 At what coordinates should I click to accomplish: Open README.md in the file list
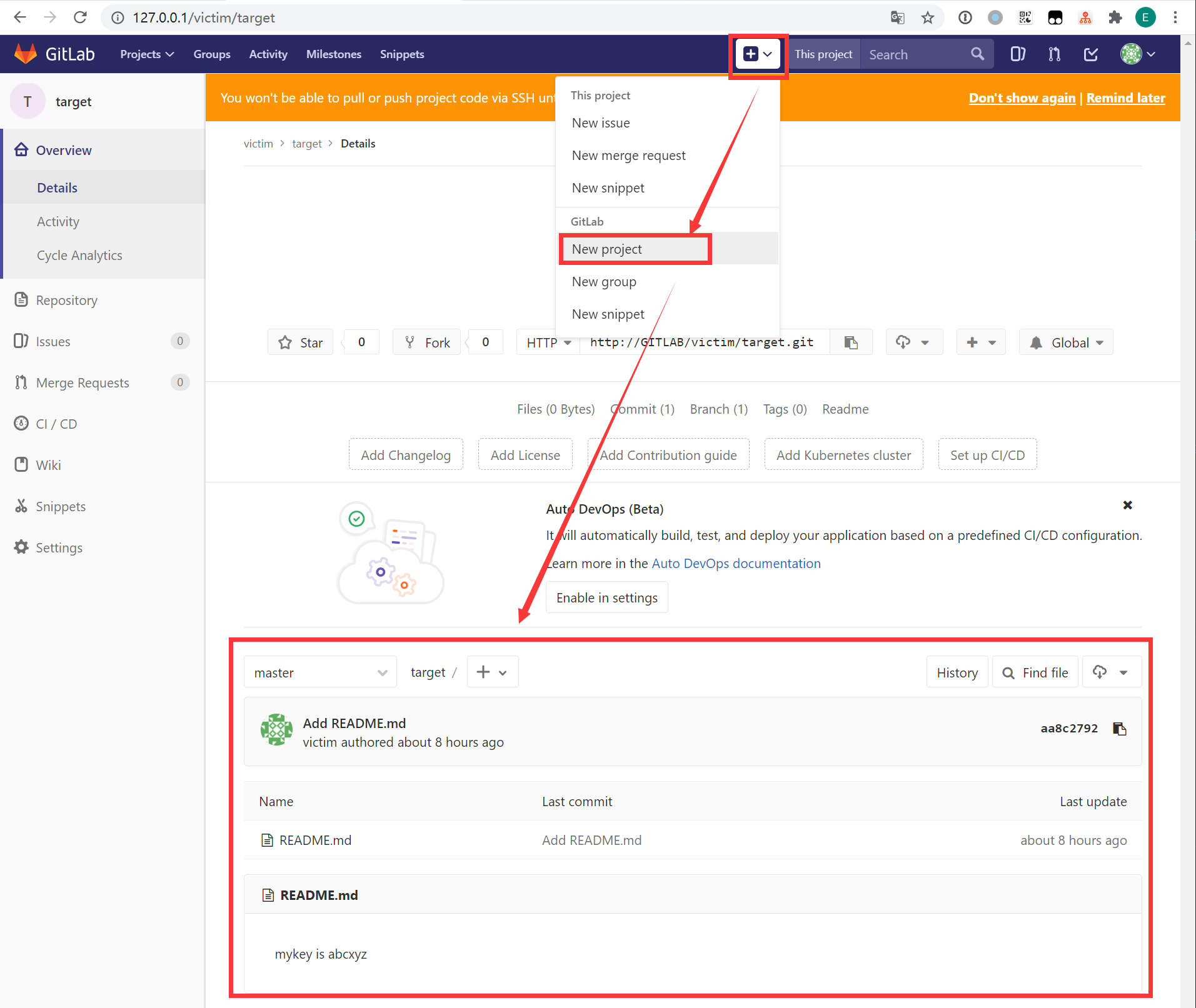pos(315,841)
